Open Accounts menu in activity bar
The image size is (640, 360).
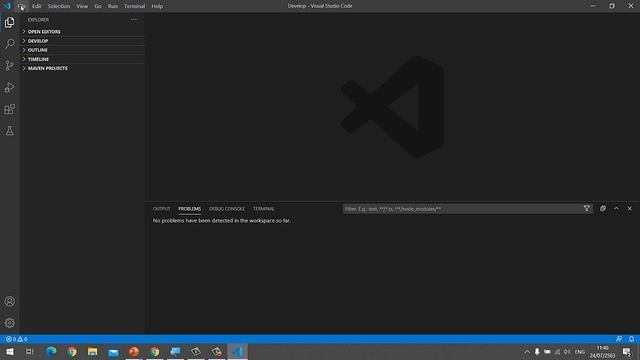pyautogui.click(x=9, y=301)
